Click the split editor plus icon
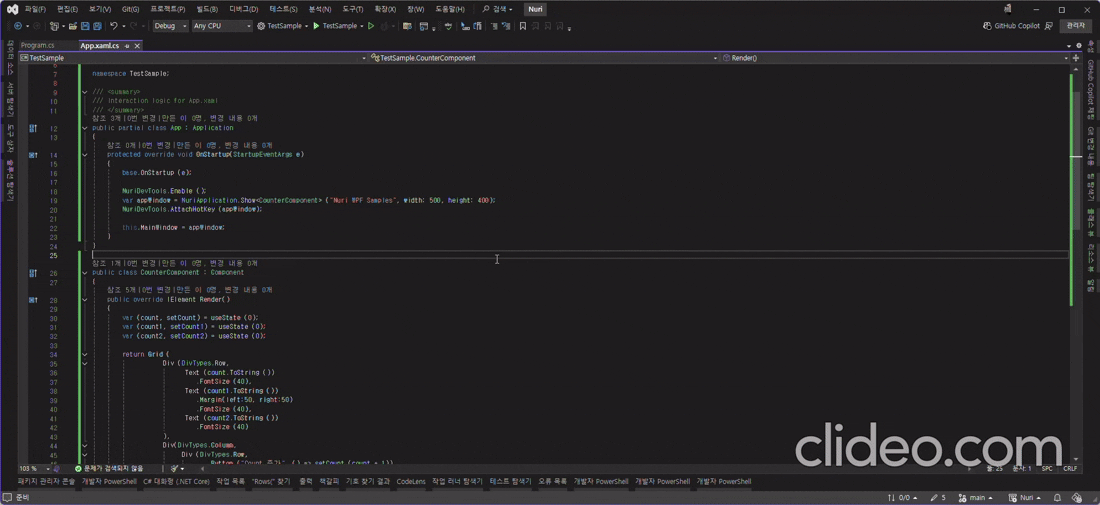The image size is (1100, 505). coord(1076,58)
